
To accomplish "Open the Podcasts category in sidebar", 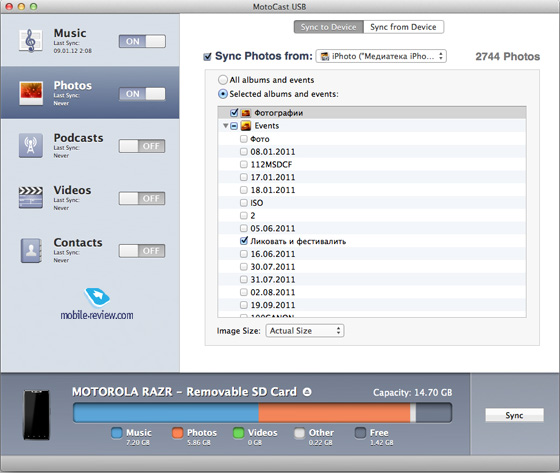I will point(90,145).
